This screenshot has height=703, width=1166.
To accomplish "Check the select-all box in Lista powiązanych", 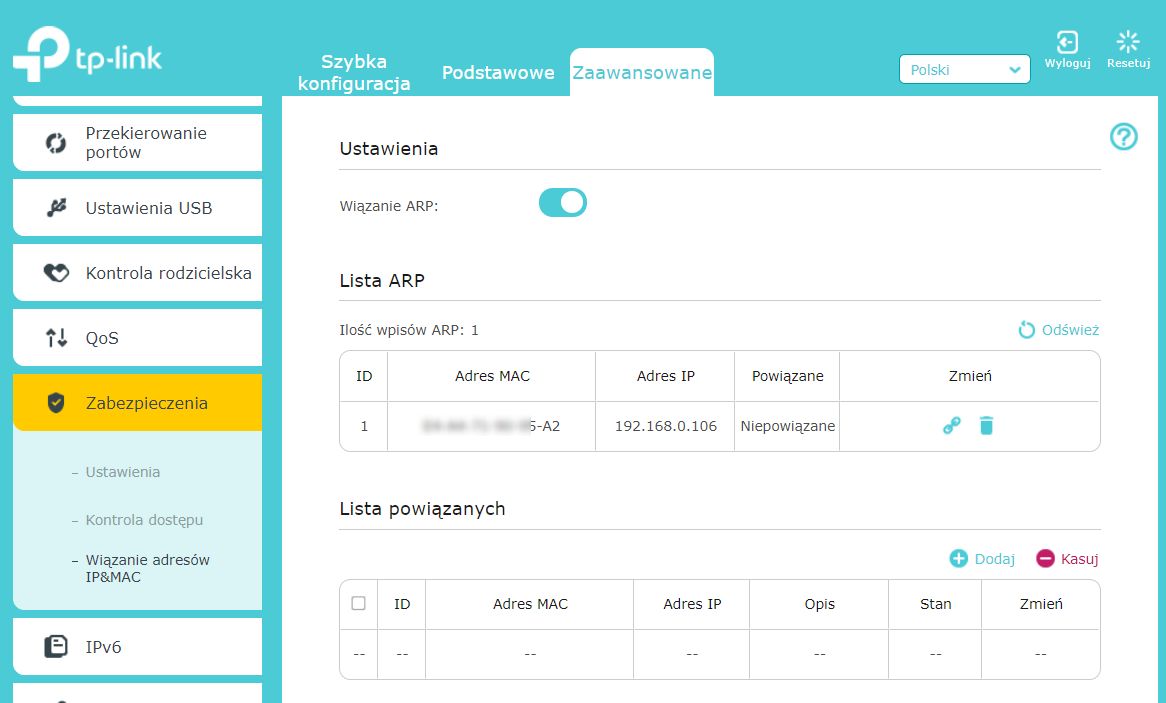I will 358,603.
